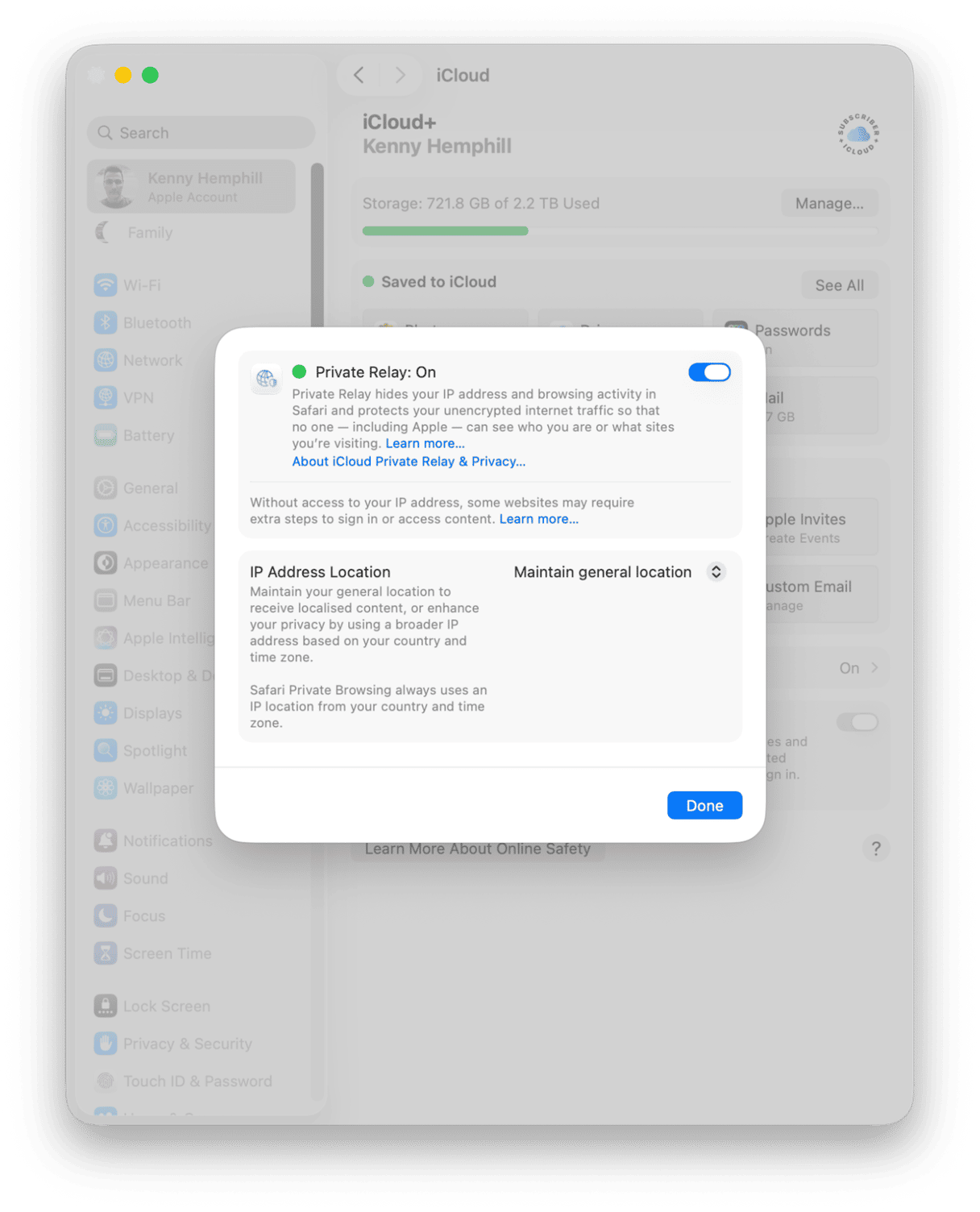The image size is (980, 1212).
Task: Click the Displays icon in sidebar
Action: [x=106, y=713]
